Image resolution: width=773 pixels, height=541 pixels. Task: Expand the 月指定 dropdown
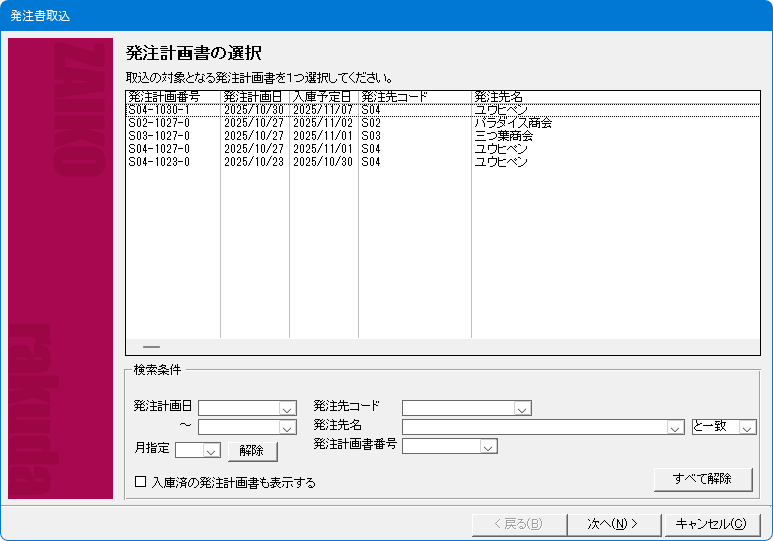pyautogui.click(x=211, y=451)
